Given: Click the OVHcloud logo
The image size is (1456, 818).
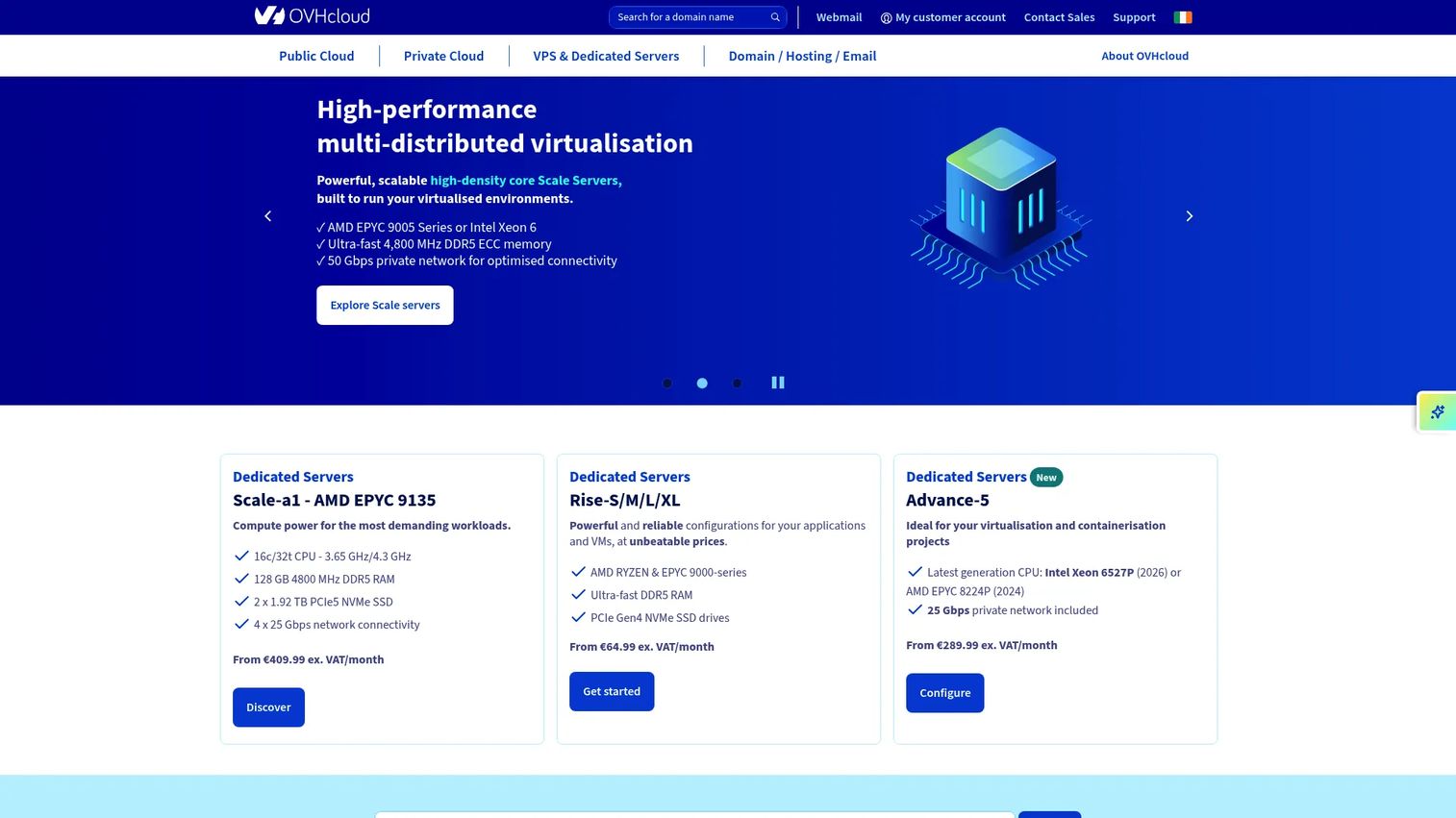Looking at the screenshot, I should 312,16.
